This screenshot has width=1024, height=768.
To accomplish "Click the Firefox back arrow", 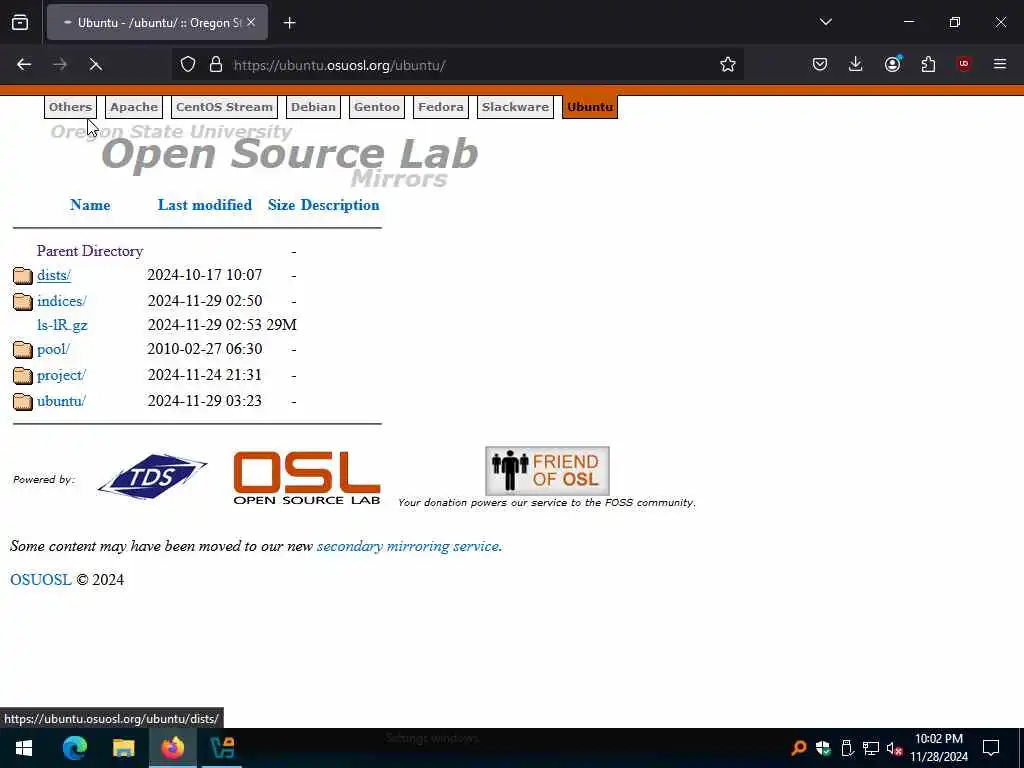I will click(x=24, y=65).
